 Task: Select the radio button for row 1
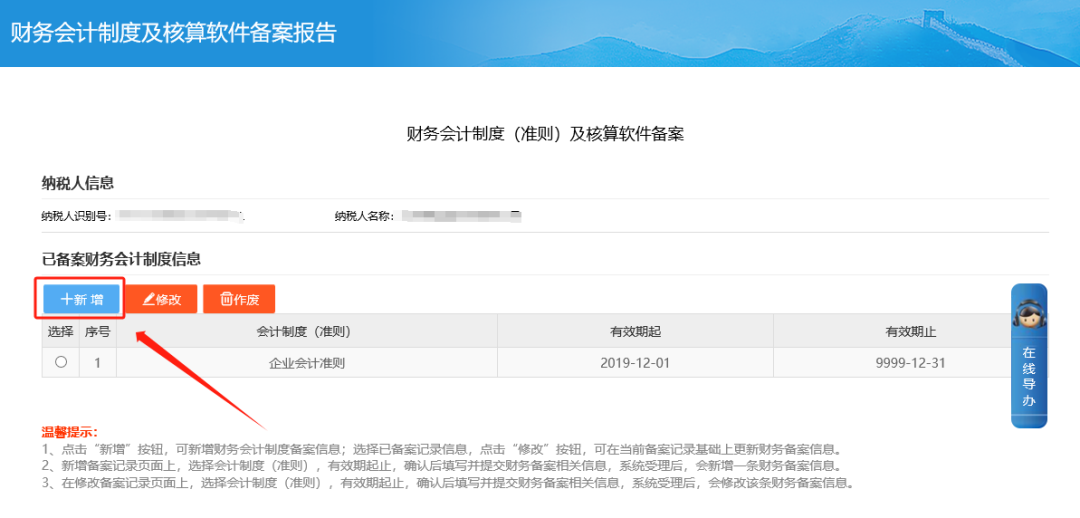(x=61, y=362)
